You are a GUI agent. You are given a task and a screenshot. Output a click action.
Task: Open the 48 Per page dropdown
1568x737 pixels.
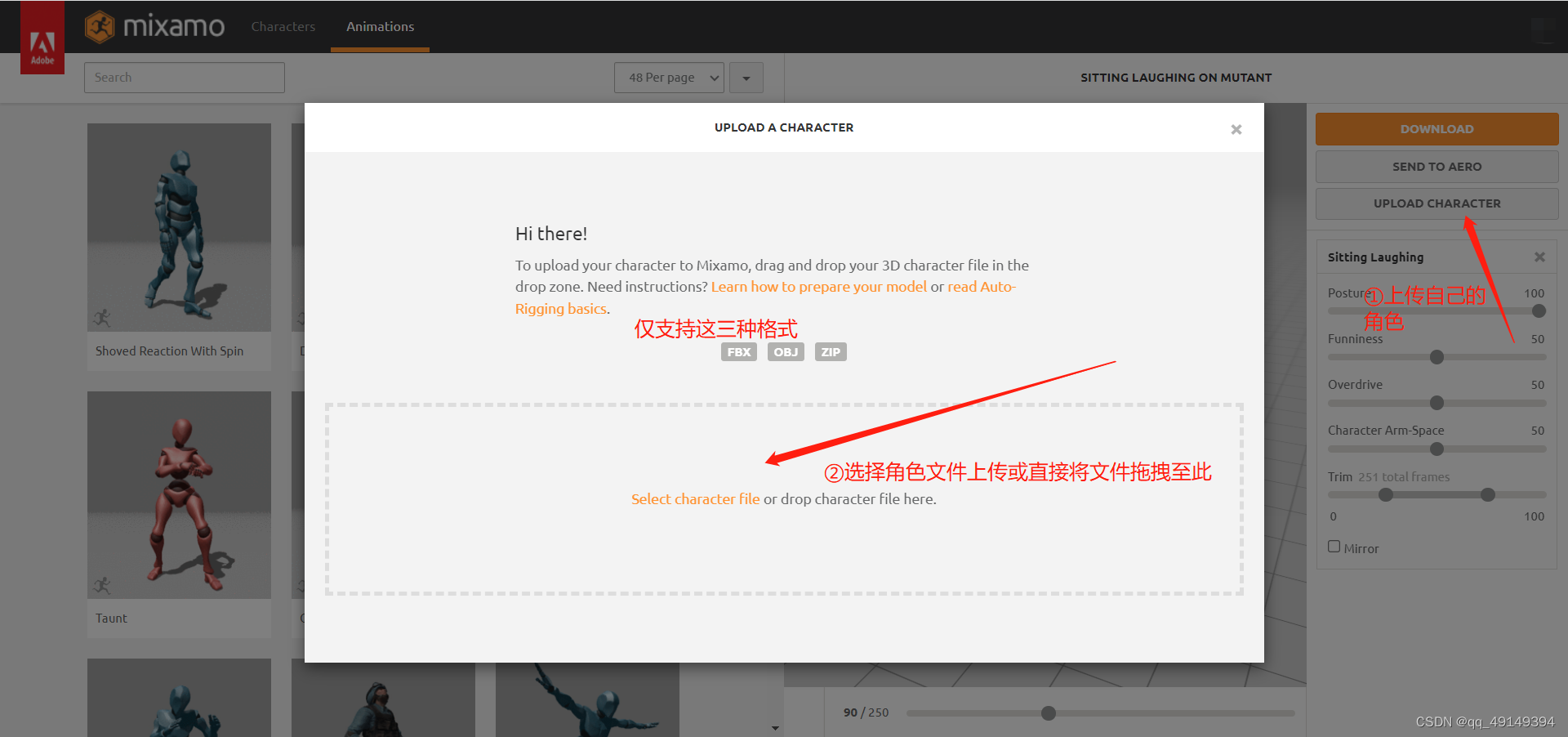pyautogui.click(x=669, y=78)
